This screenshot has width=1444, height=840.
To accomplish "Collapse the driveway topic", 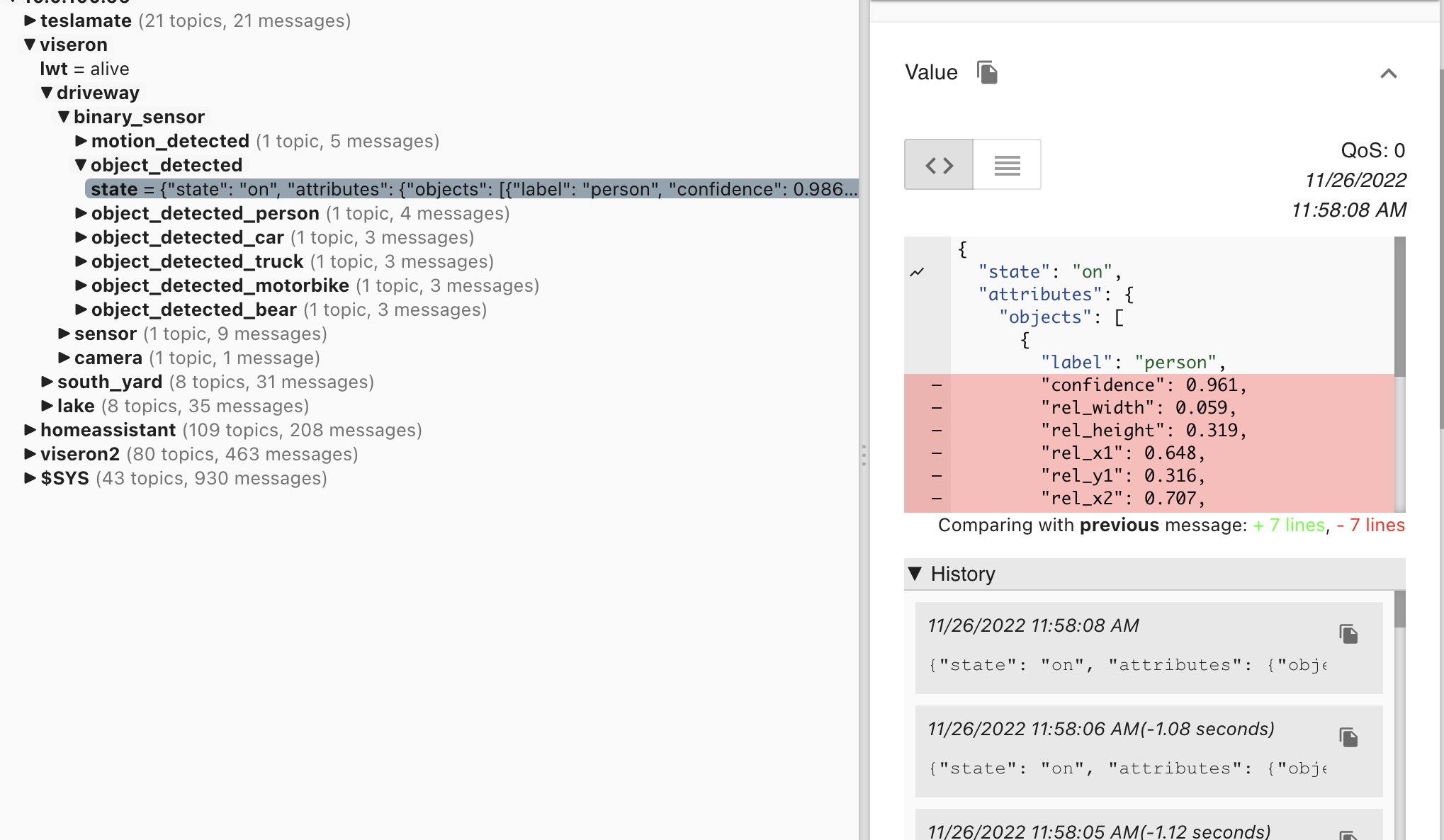I will click(47, 93).
